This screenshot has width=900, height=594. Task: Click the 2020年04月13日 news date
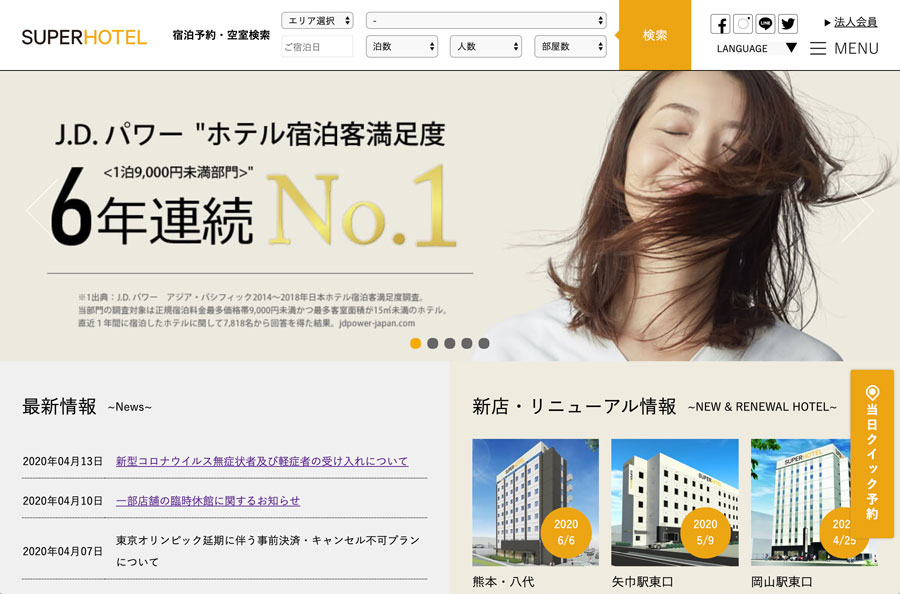[63, 461]
